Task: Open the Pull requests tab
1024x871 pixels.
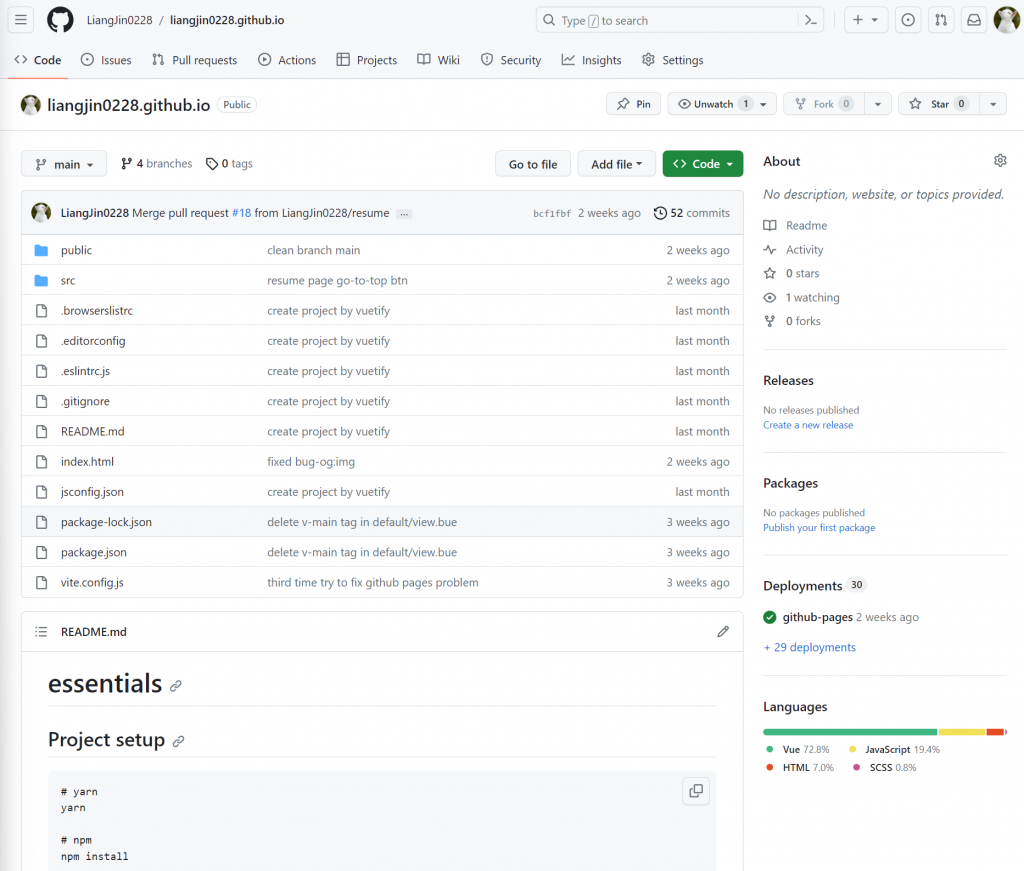Action: pyautogui.click(x=195, y=60)
